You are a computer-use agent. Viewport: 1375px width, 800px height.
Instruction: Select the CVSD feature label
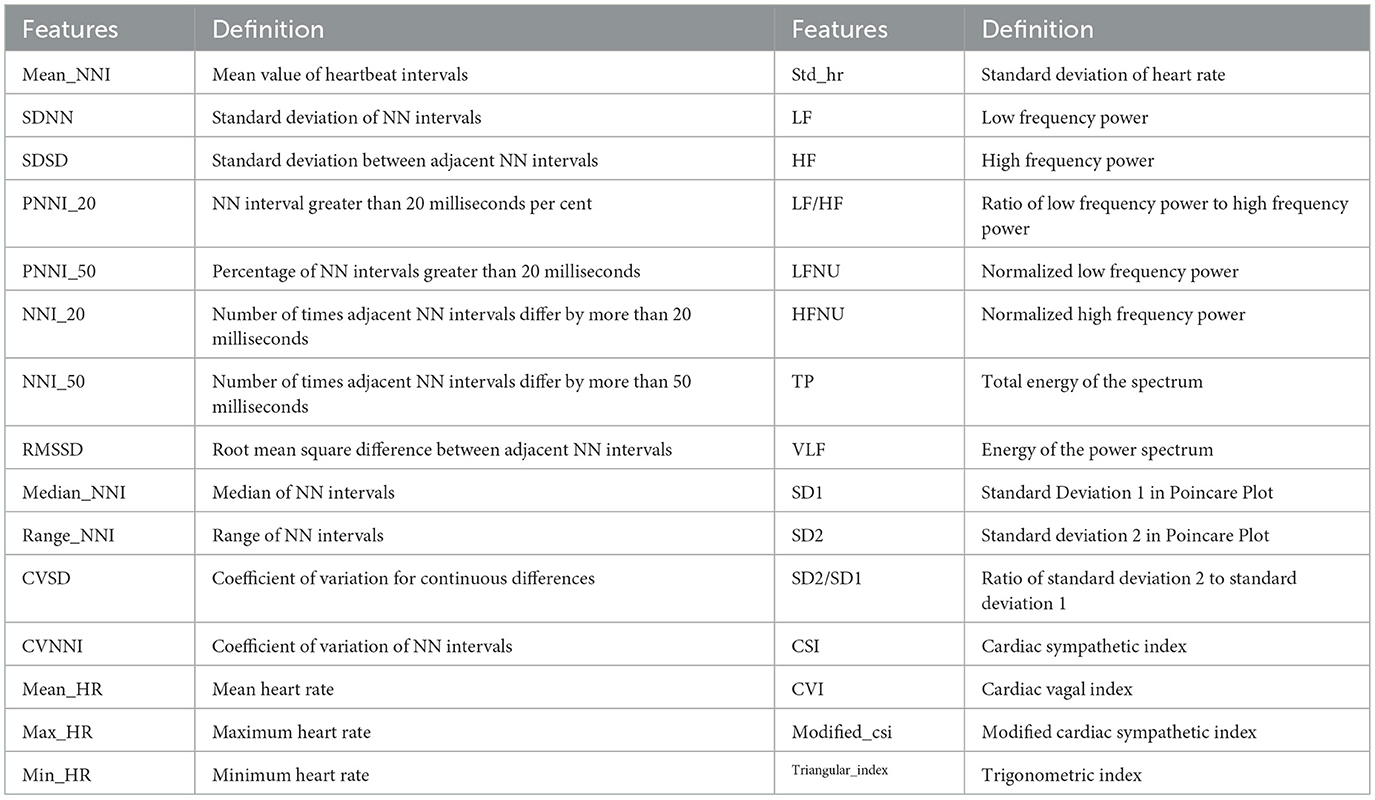pos(45,579)
